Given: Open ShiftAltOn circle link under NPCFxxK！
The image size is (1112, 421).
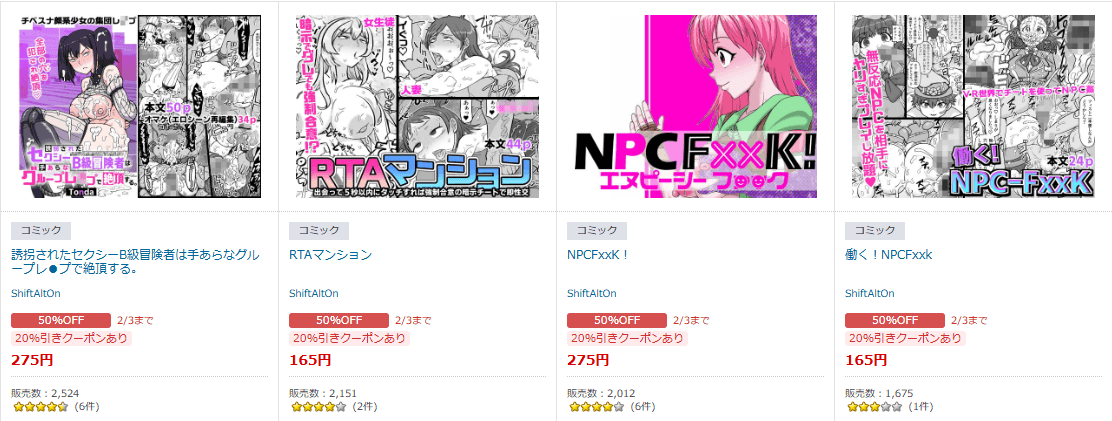Looking at the screenshot, I should (591, 293).
